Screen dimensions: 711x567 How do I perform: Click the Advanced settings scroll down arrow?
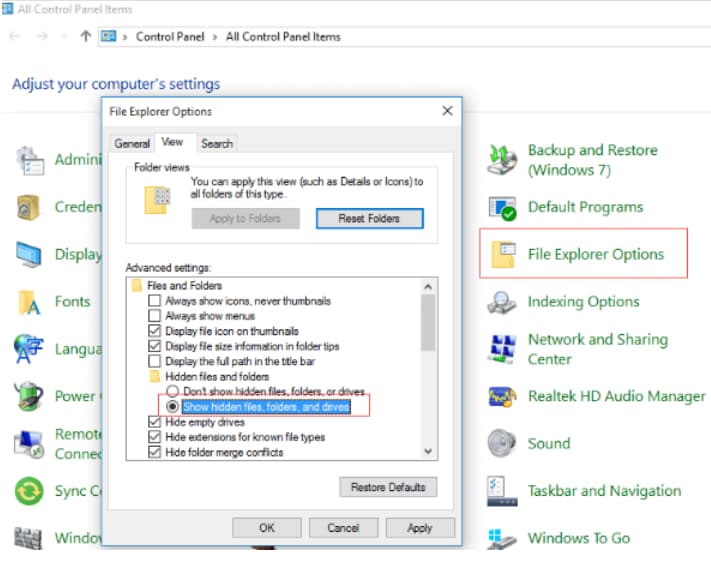(428, 451)
